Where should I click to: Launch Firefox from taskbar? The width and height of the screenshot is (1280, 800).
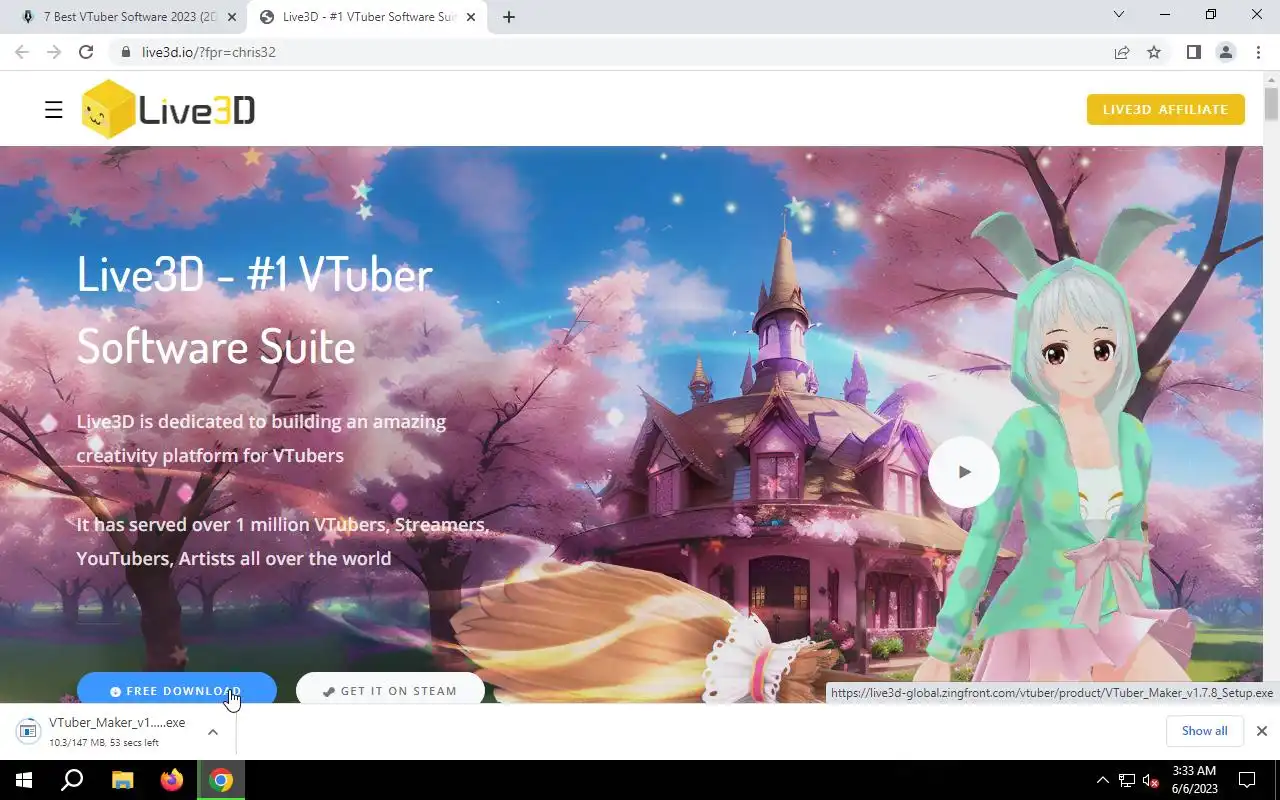tap(171, 780)
